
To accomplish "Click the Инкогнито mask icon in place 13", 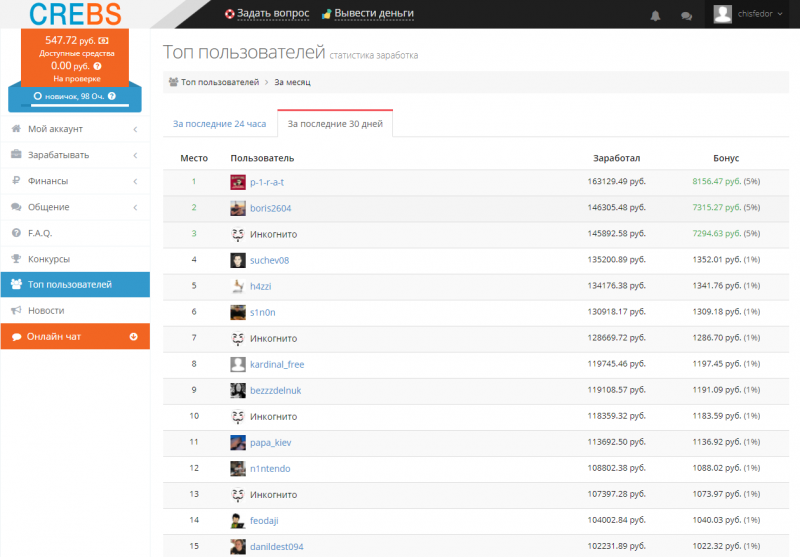I will [x=238, y=494].
